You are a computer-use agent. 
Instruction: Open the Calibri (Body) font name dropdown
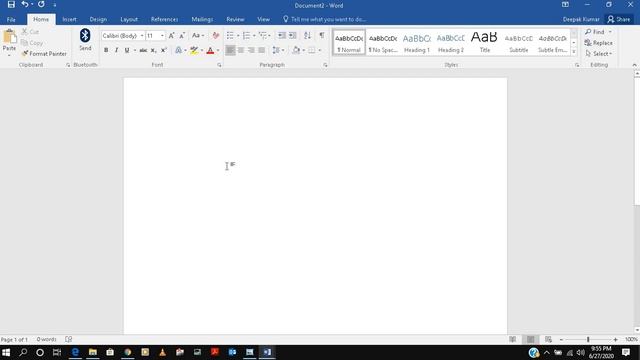142,36
